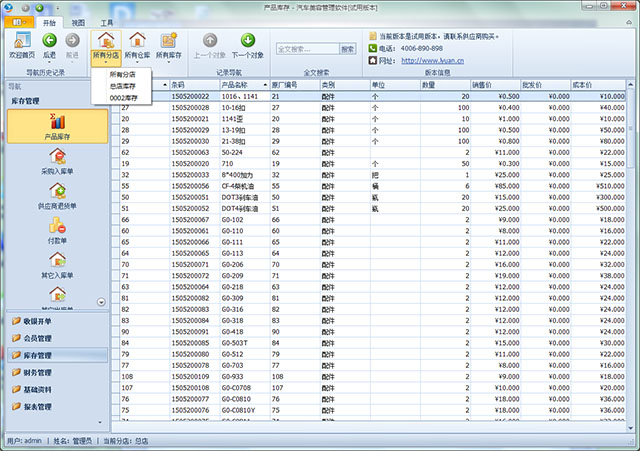Click product name cell G0-503T
This screenshot has height=451, width=640.
pos(245,343)
